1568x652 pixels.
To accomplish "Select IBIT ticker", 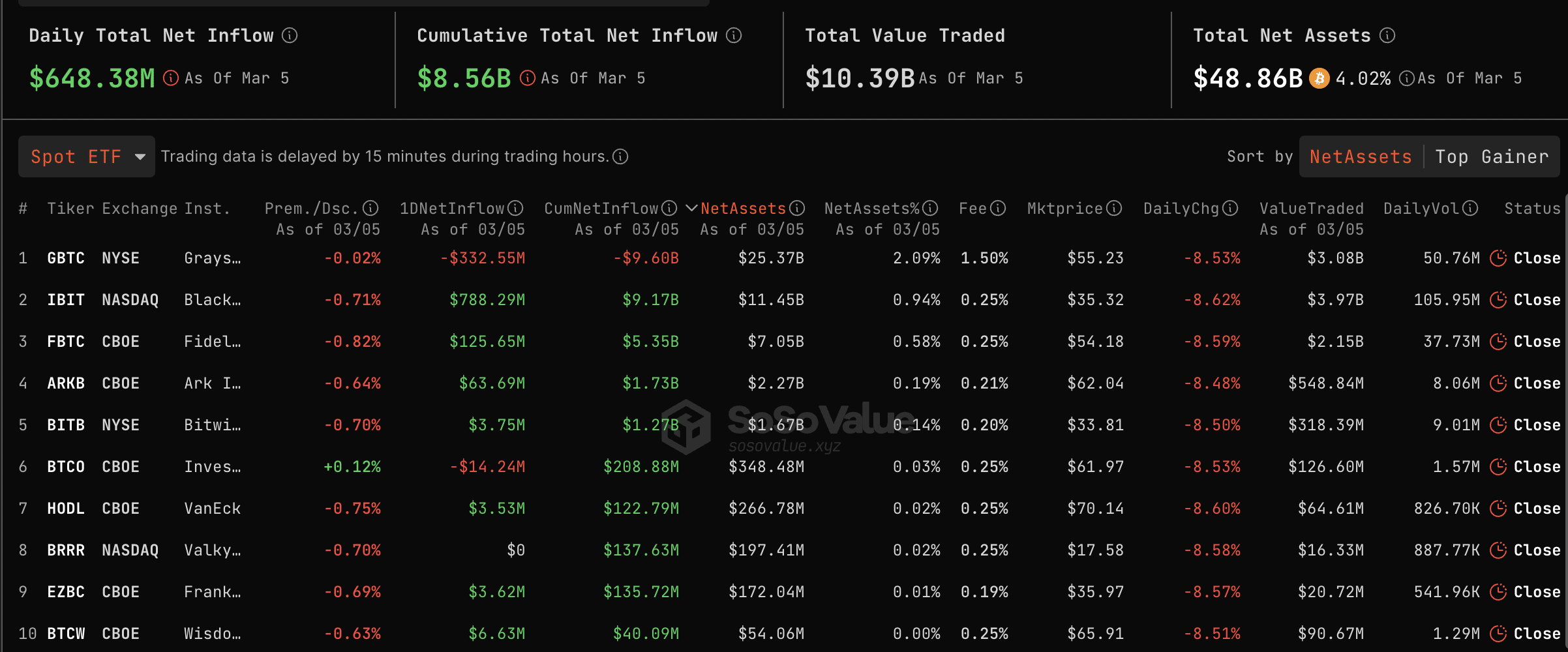I will pyautogui.click(x=66, y=300).
